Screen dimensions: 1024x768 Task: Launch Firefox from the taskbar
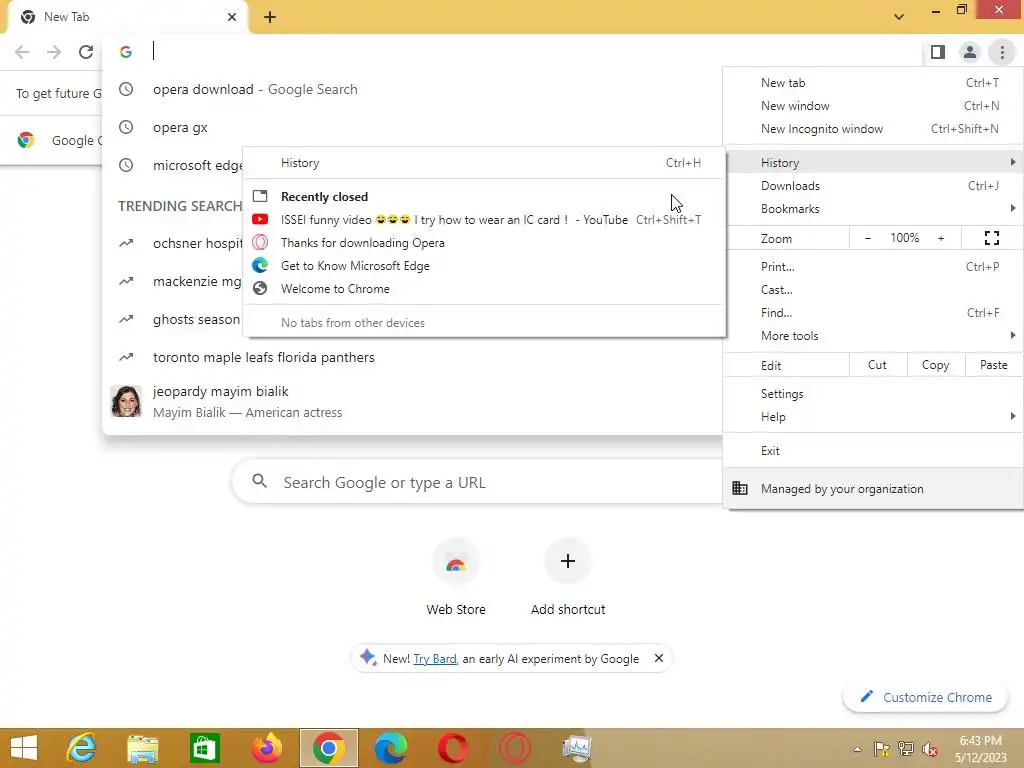[x=266, y=748]
